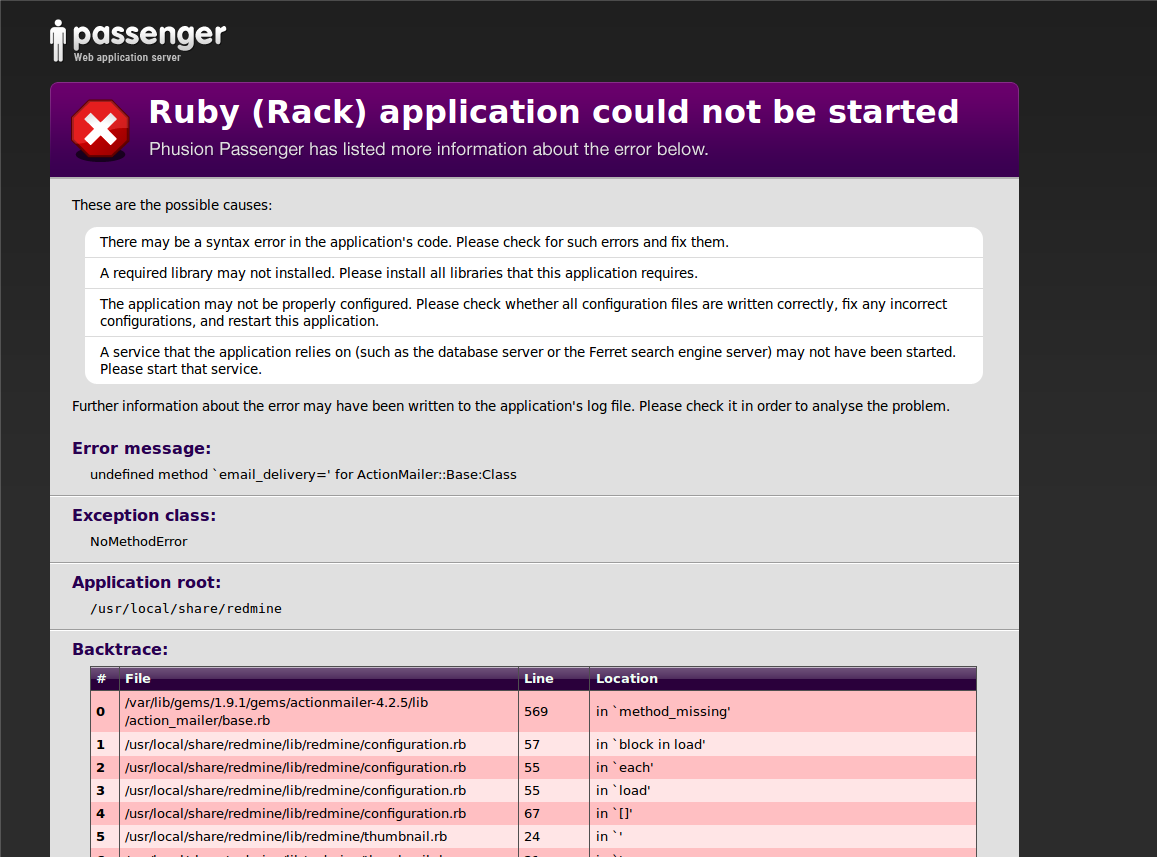Screen dimensions: 1157x857
Task: Click line number 569 in the backtrace
Action: tap(535, 711)
